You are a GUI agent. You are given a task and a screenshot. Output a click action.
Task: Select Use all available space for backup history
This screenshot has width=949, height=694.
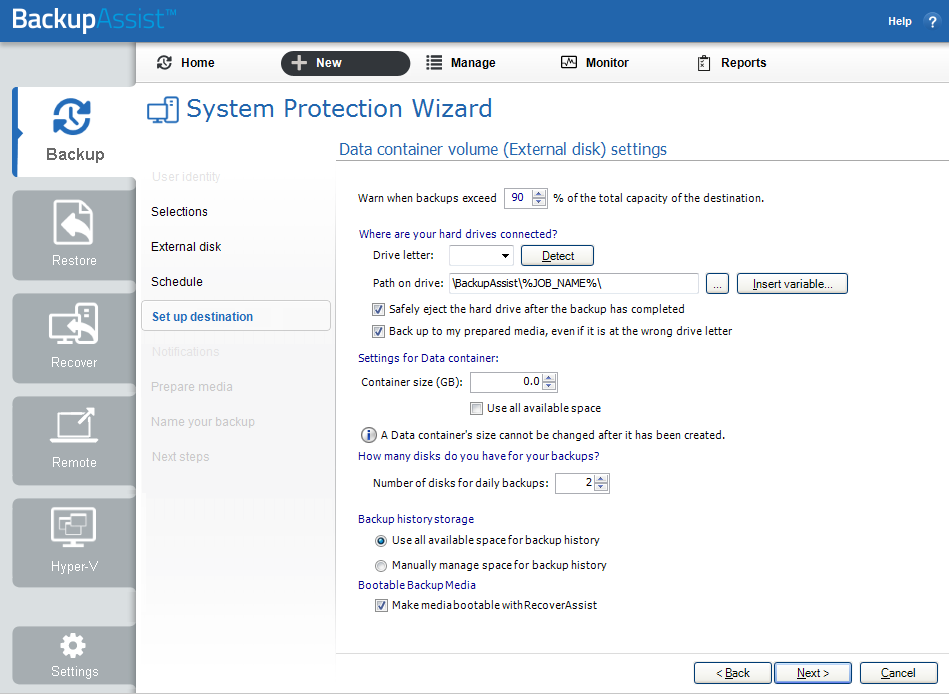tap(381, 540)
